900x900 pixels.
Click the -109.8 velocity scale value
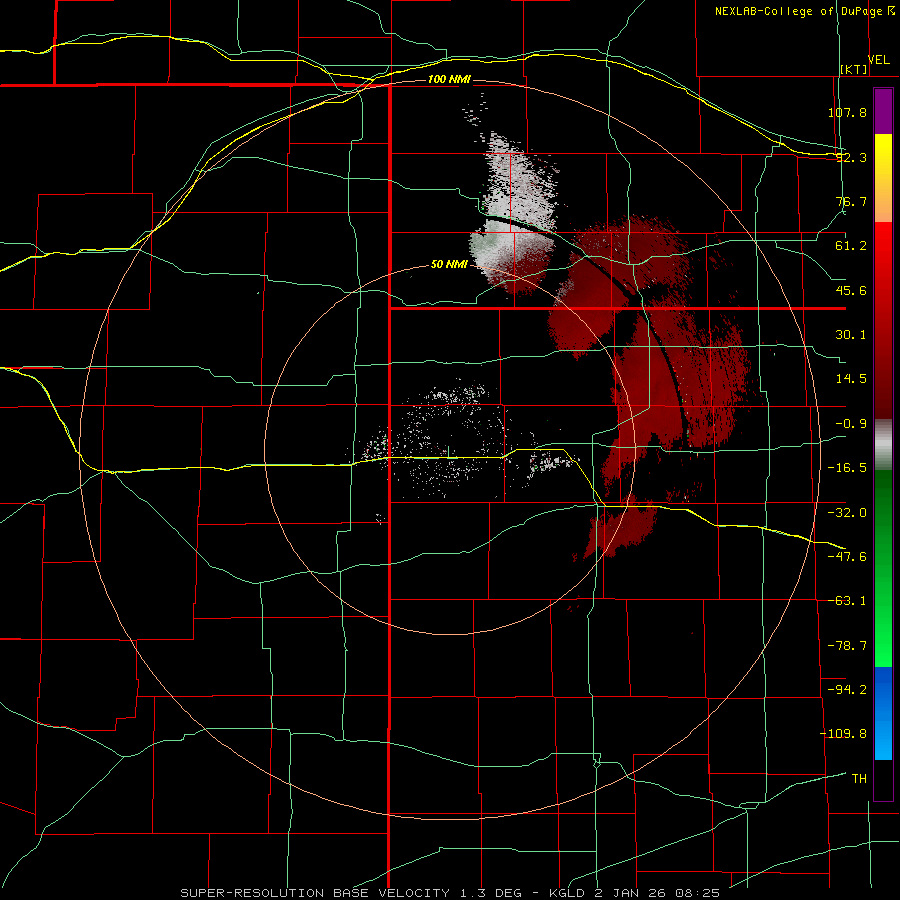[843, 734]
